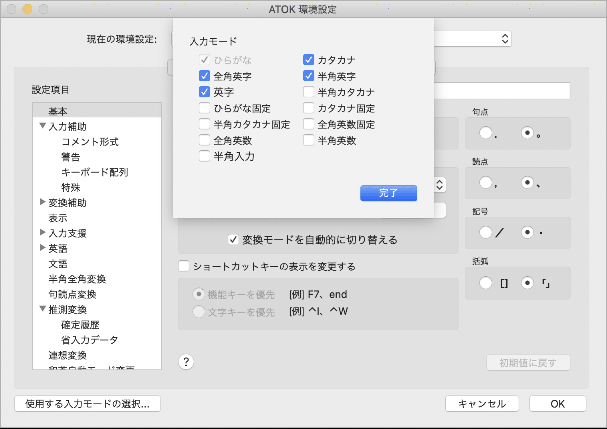Image resolution: width=607 pixels, height=429 pixels.
Task: Check the 半角入力 checkbox
Action: pos(205,156)
